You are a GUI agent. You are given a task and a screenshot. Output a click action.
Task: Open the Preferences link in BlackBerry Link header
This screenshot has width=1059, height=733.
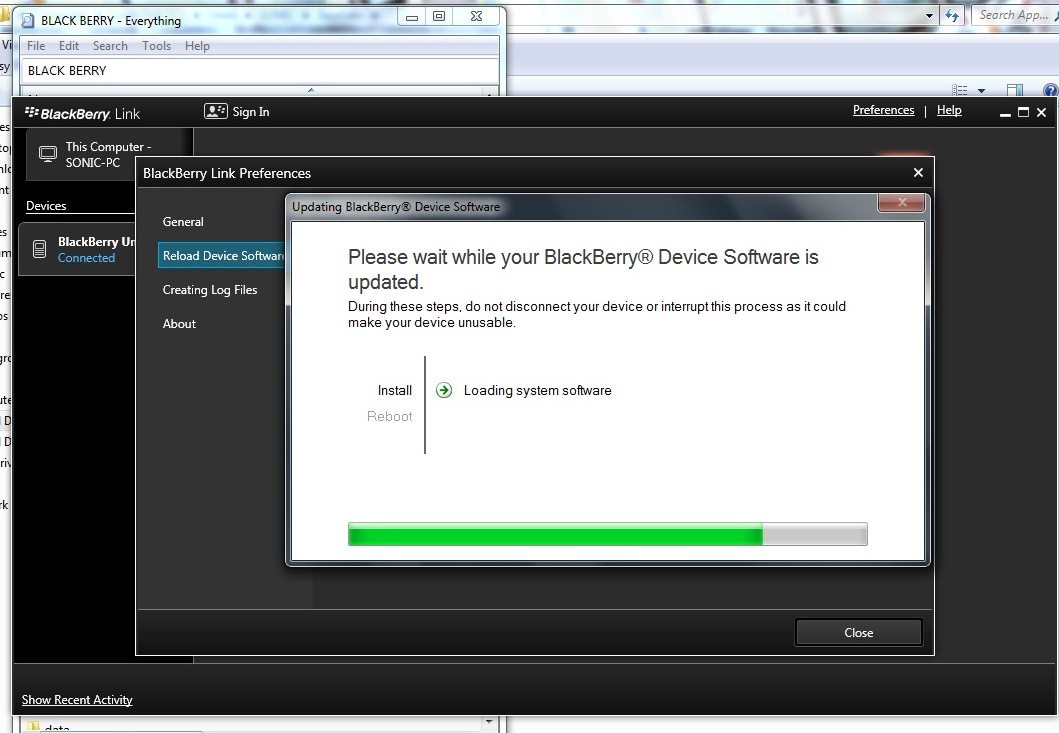tap(883, 110)
